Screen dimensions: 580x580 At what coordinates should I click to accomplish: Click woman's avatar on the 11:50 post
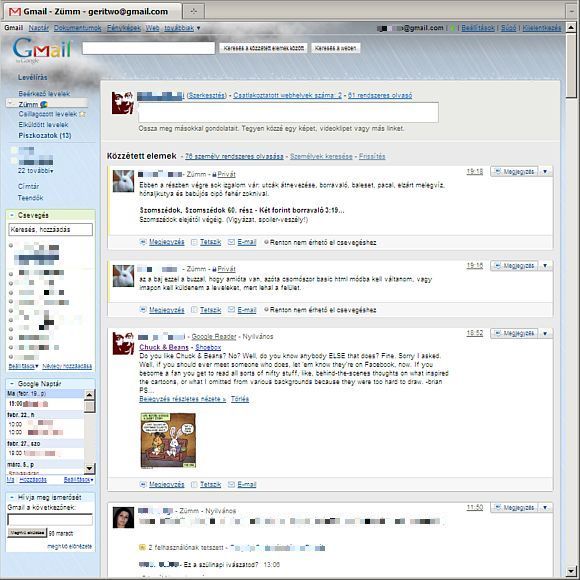click(x=123, y=517)
